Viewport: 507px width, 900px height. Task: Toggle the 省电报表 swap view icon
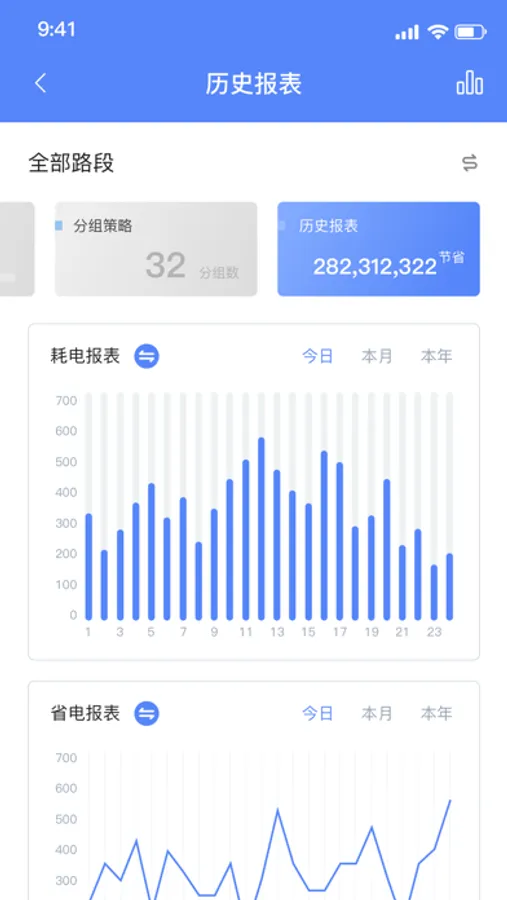tap(147, 713)
